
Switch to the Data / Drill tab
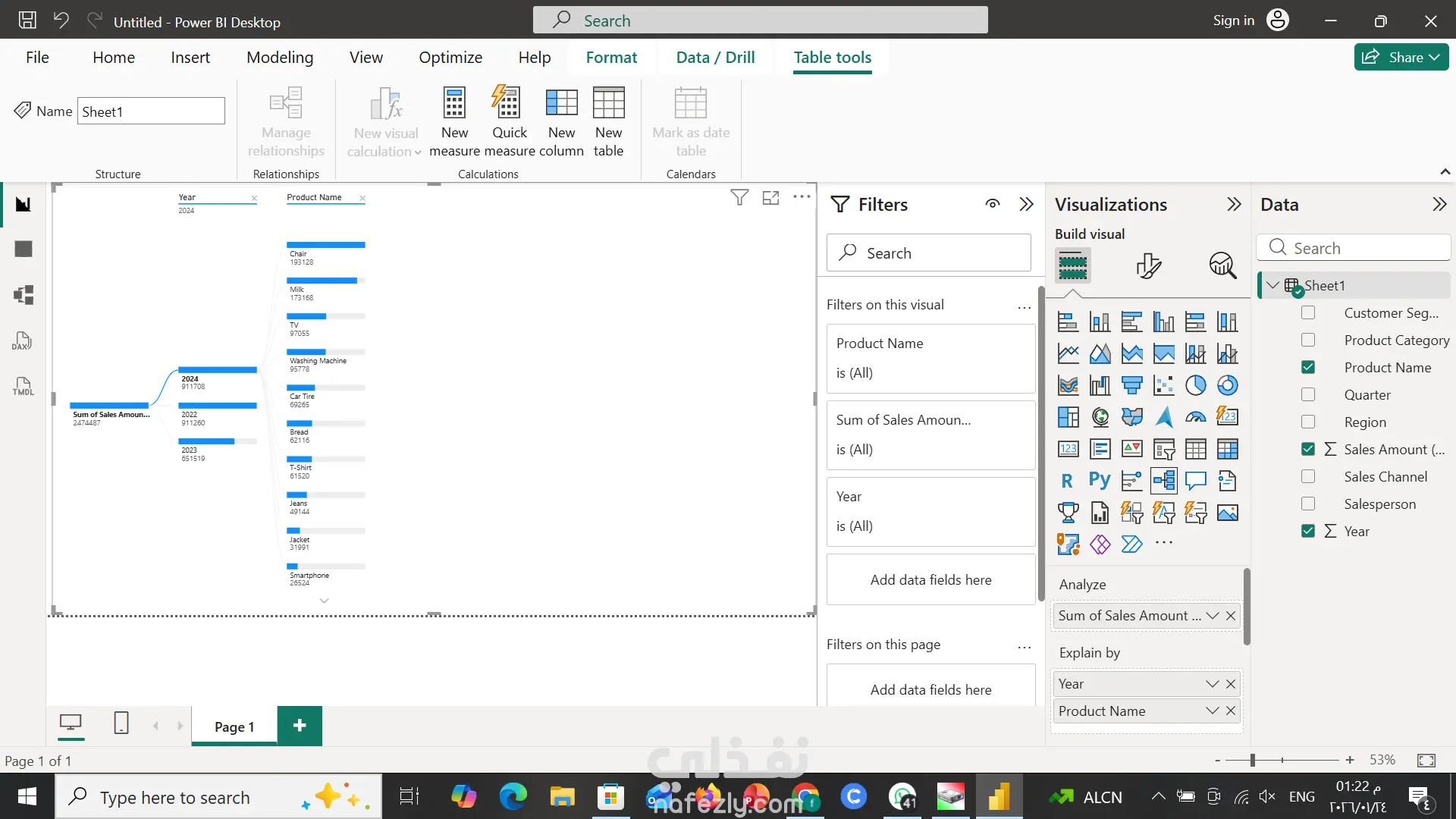[714, 58]
